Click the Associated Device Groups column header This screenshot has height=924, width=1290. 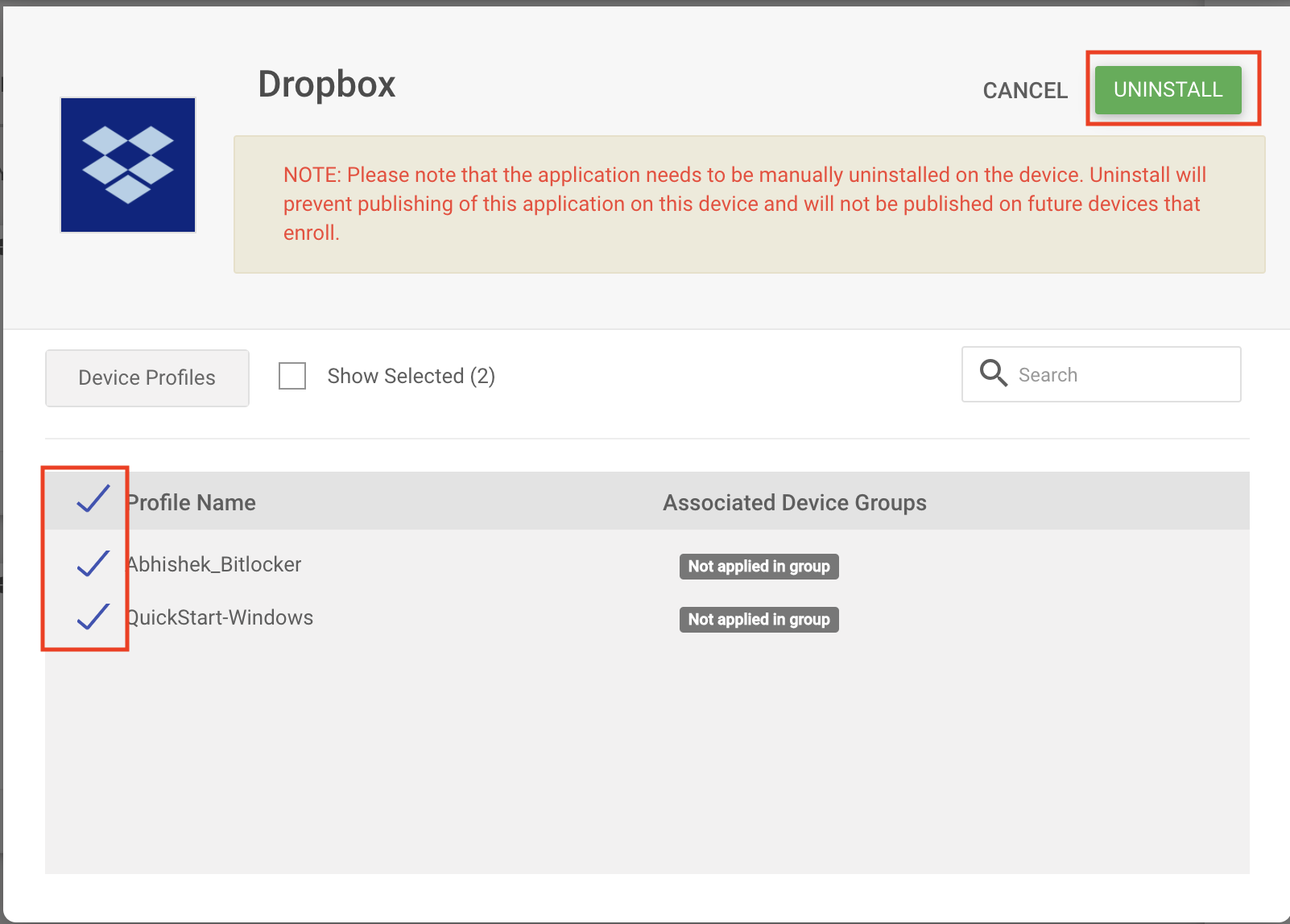tap(795, 502)
